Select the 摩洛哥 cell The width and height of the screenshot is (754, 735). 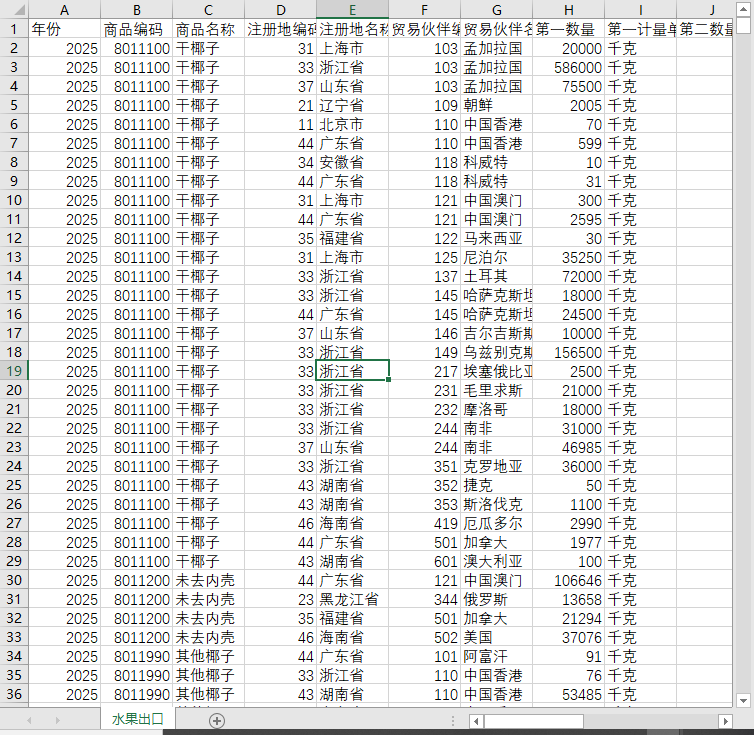[x=496, y=409]
